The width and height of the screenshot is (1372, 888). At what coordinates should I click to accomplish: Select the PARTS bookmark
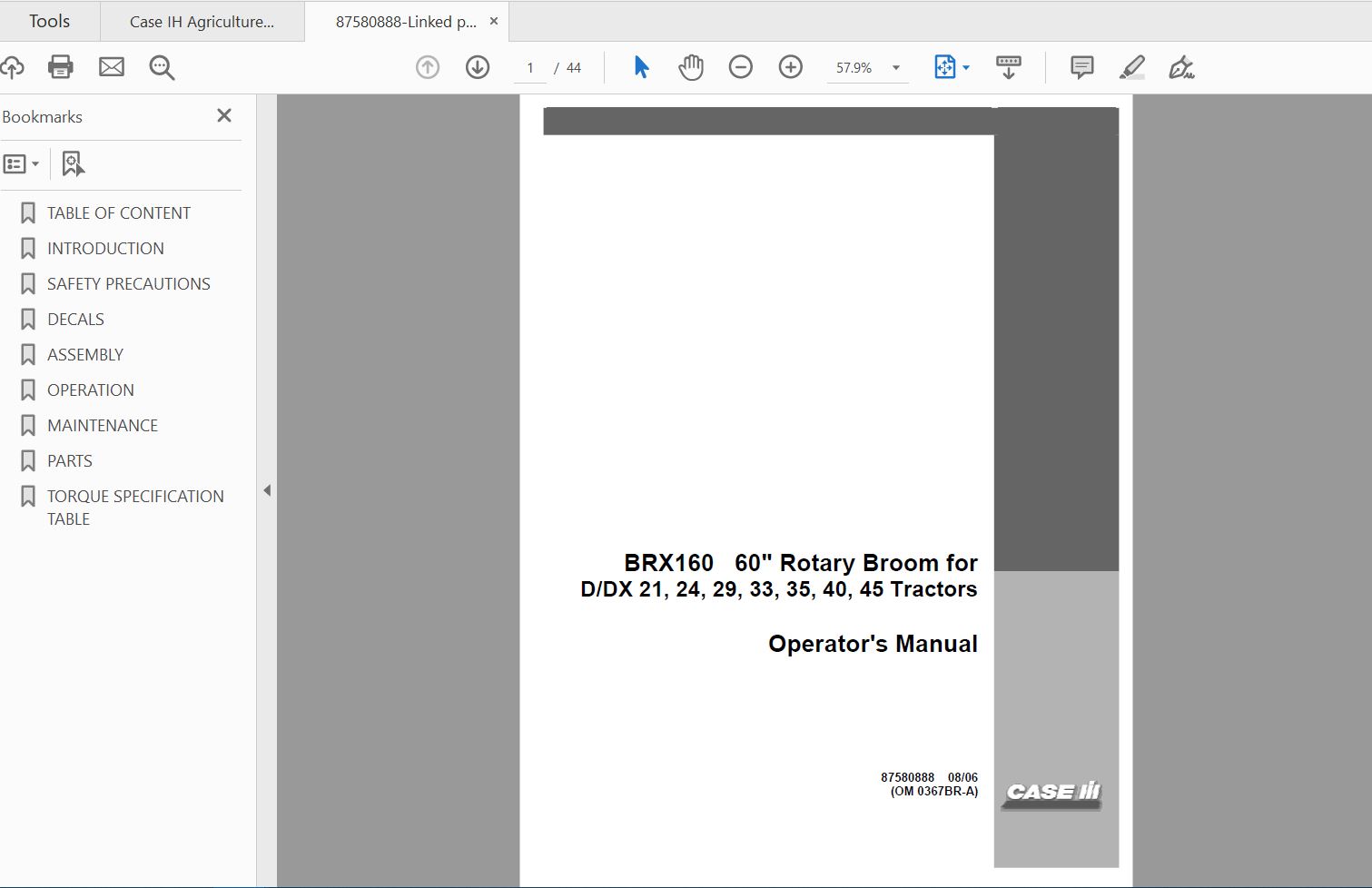click(70, 461)
